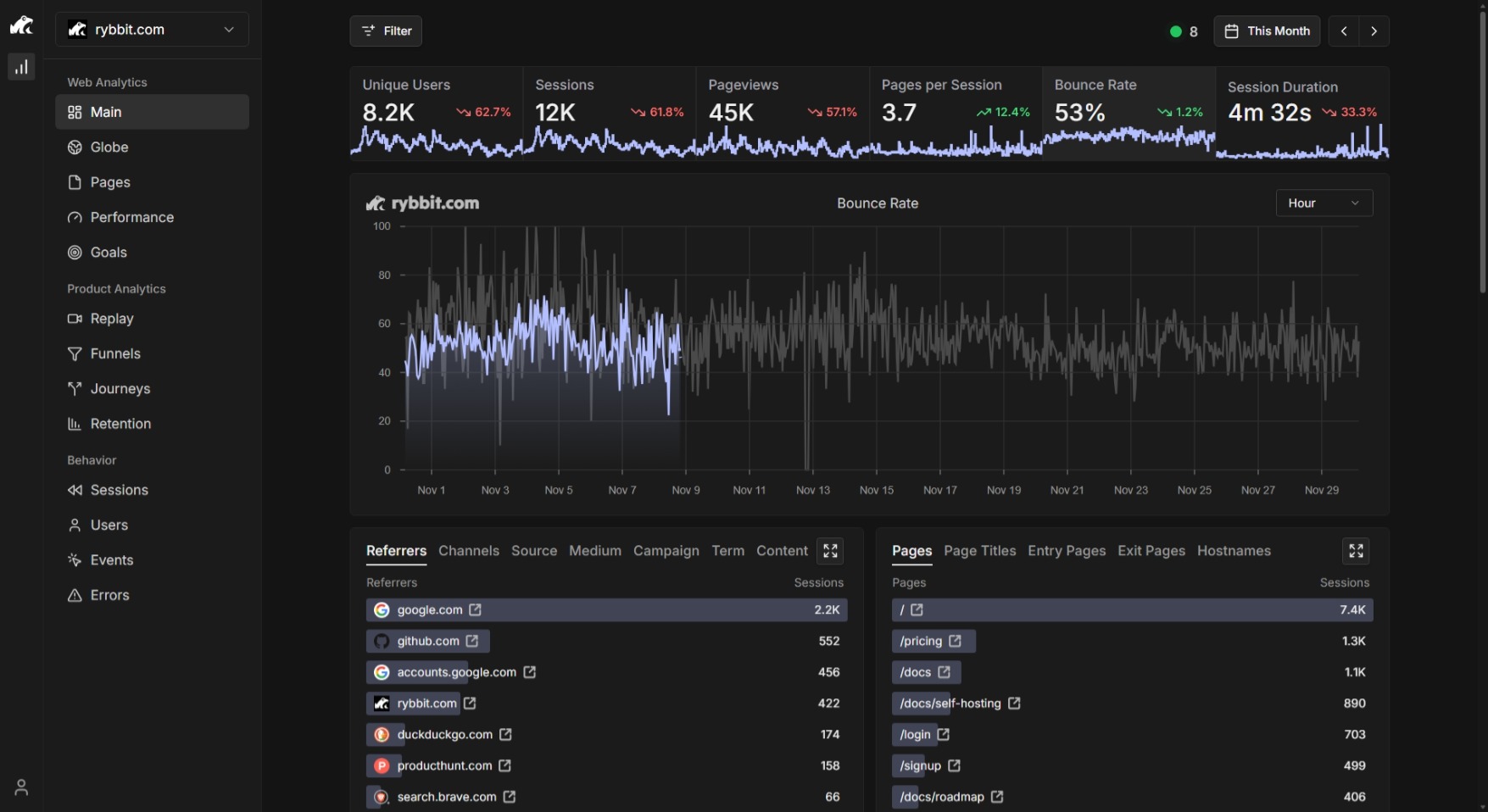Screen dimensions: 1488x812
Task: Switch to the Channels tab
Action: coord(469,551)
